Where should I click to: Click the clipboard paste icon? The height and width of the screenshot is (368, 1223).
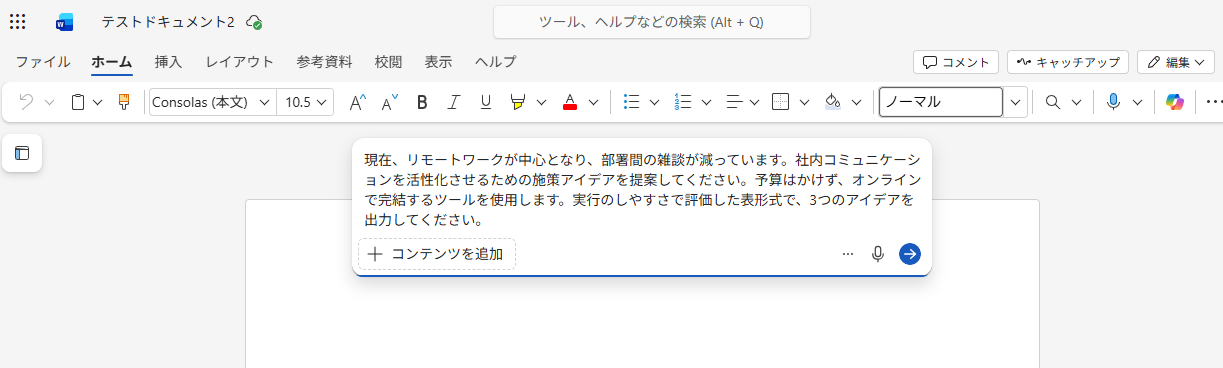click(x=78, y=102)
